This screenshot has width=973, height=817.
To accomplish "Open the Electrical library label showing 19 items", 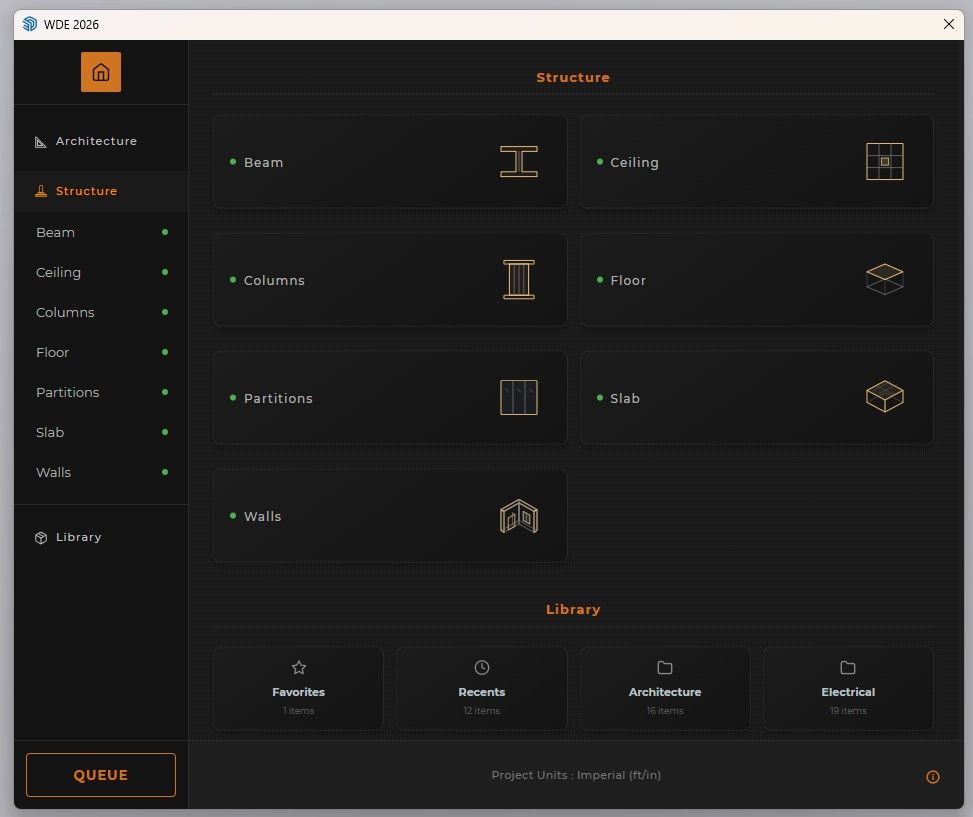I will click(x=848, y=692).
